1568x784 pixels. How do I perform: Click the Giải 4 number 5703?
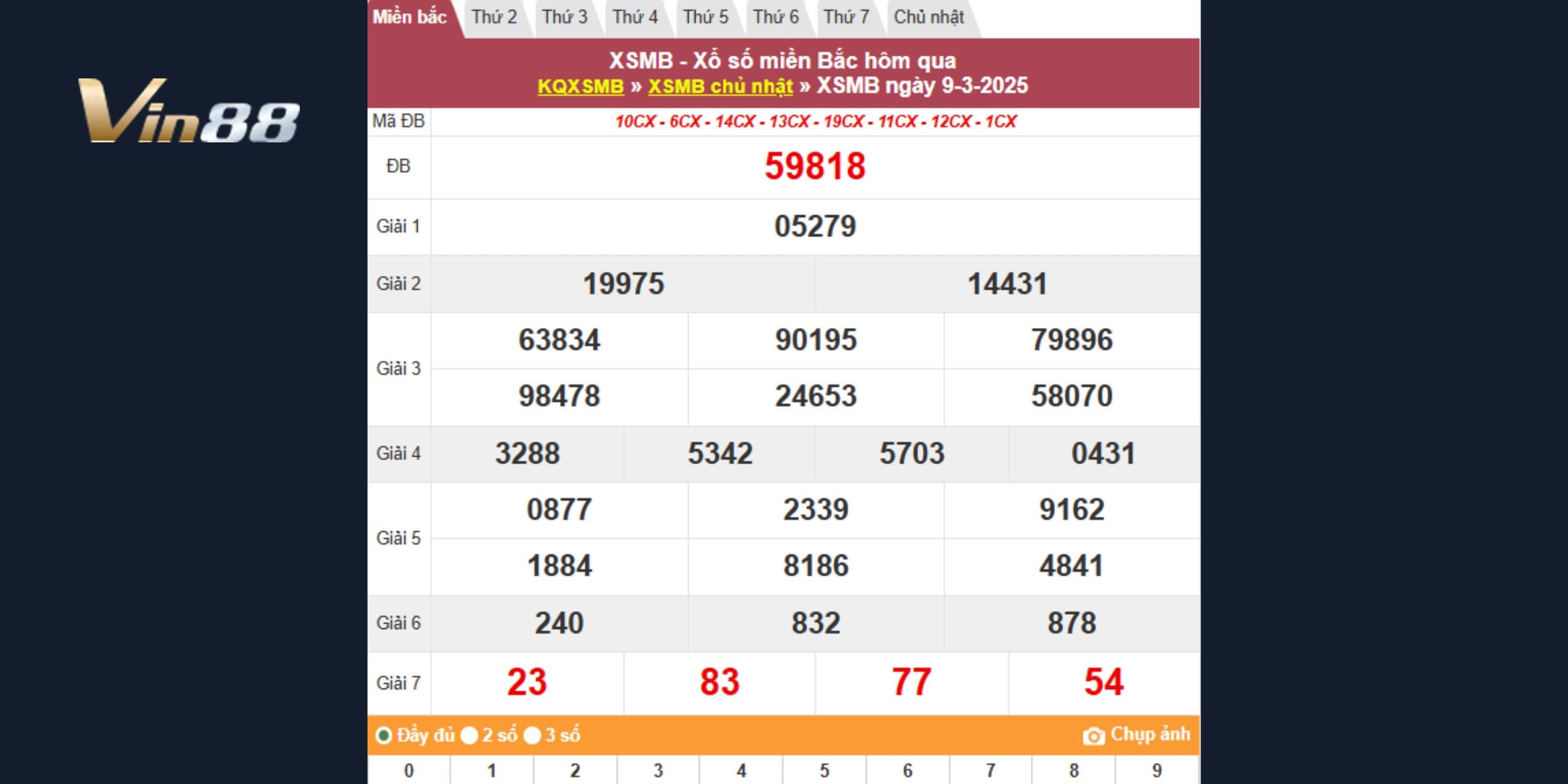tap(911, 454)
